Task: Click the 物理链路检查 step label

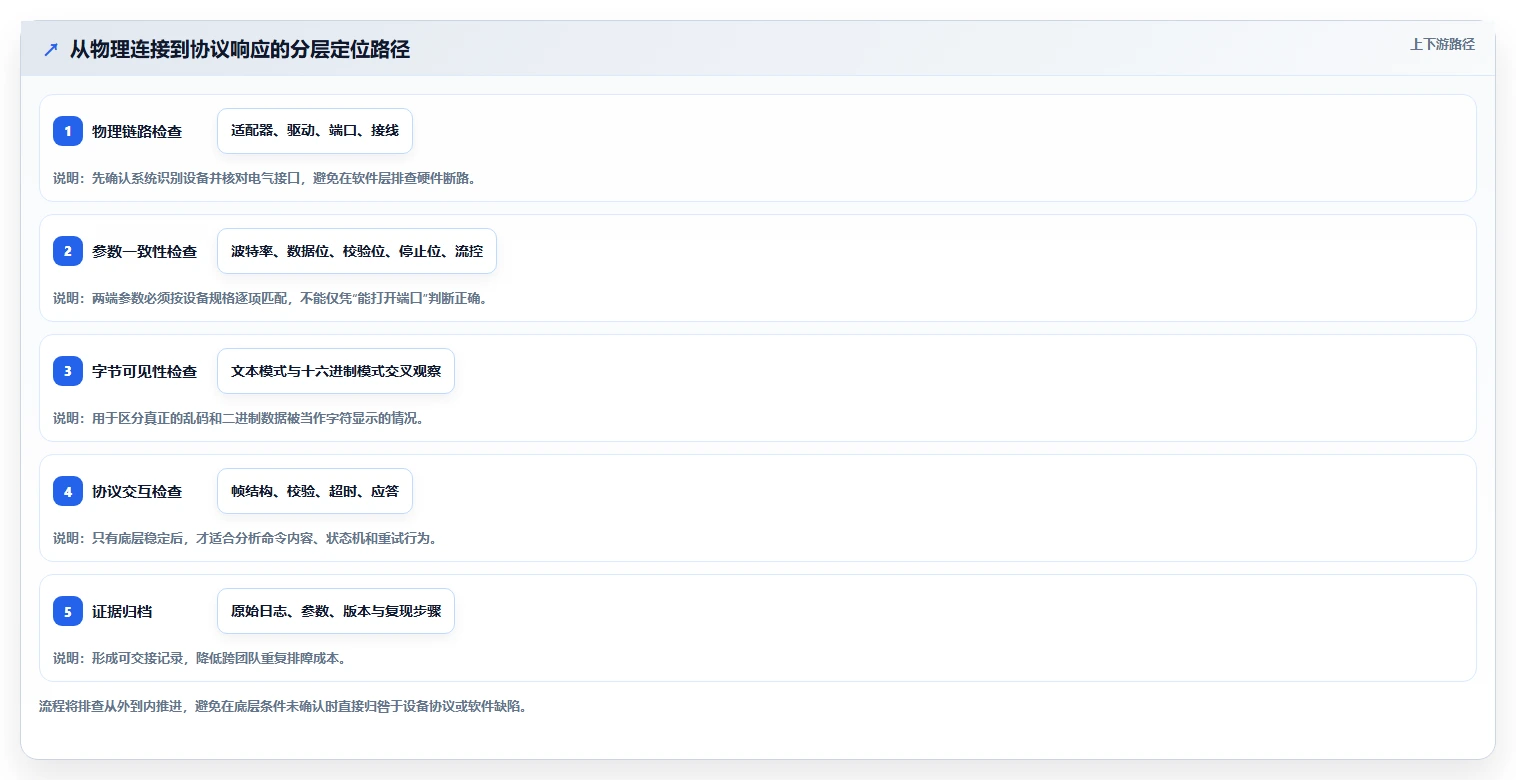Action: [137, 131]
